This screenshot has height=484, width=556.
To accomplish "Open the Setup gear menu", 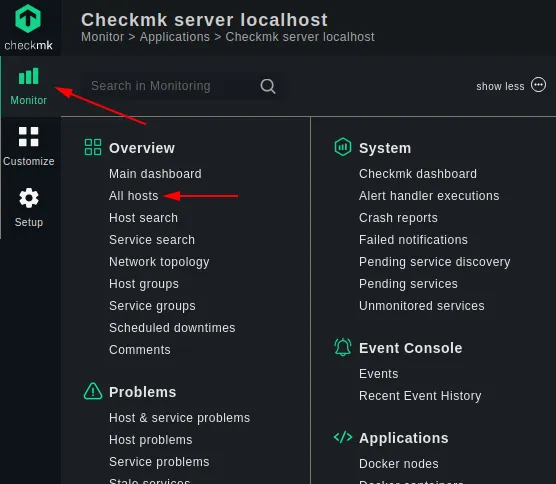I will point(29,208).
